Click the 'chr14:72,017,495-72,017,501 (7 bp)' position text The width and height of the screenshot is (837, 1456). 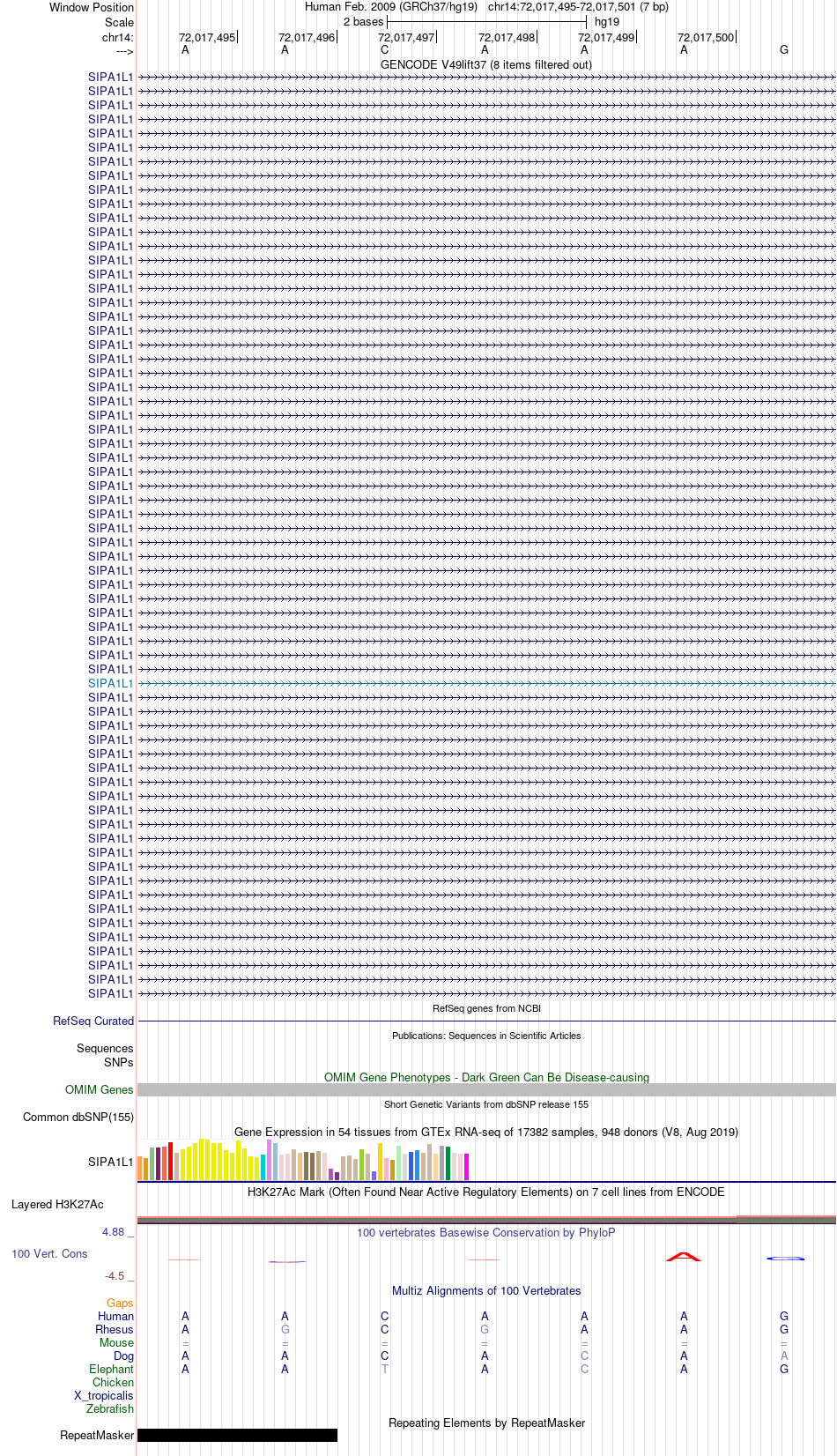coord(578,6)
